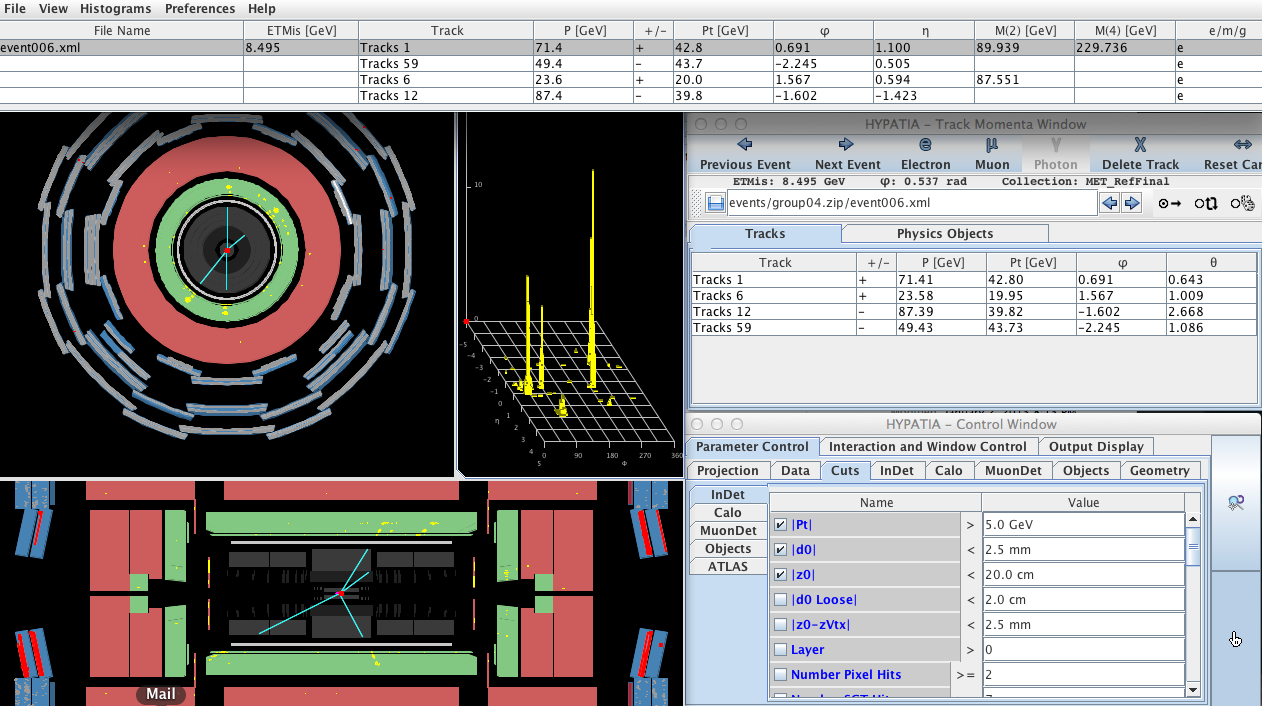Tag selected track as Electron
This screenshot has height=706, width=1262.
tap(925, 154)
